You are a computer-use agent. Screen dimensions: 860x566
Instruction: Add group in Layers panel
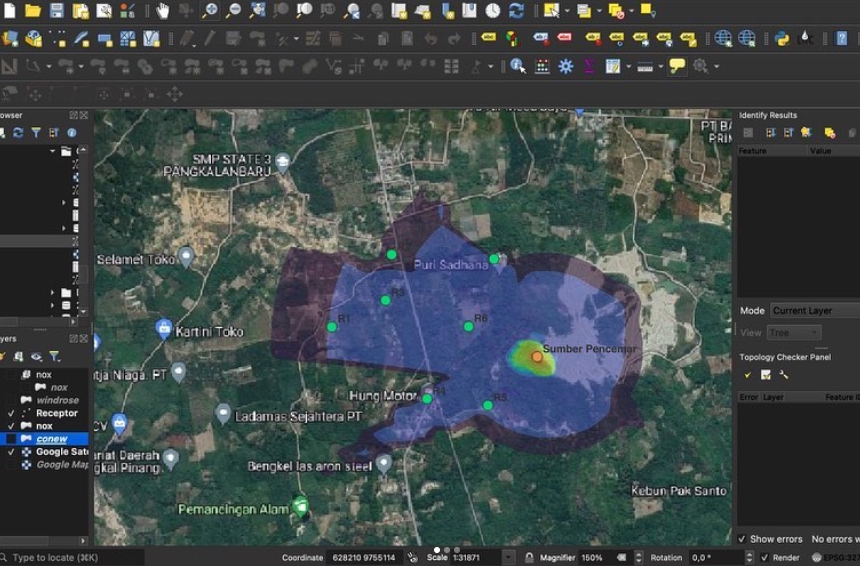coord(18,357)
